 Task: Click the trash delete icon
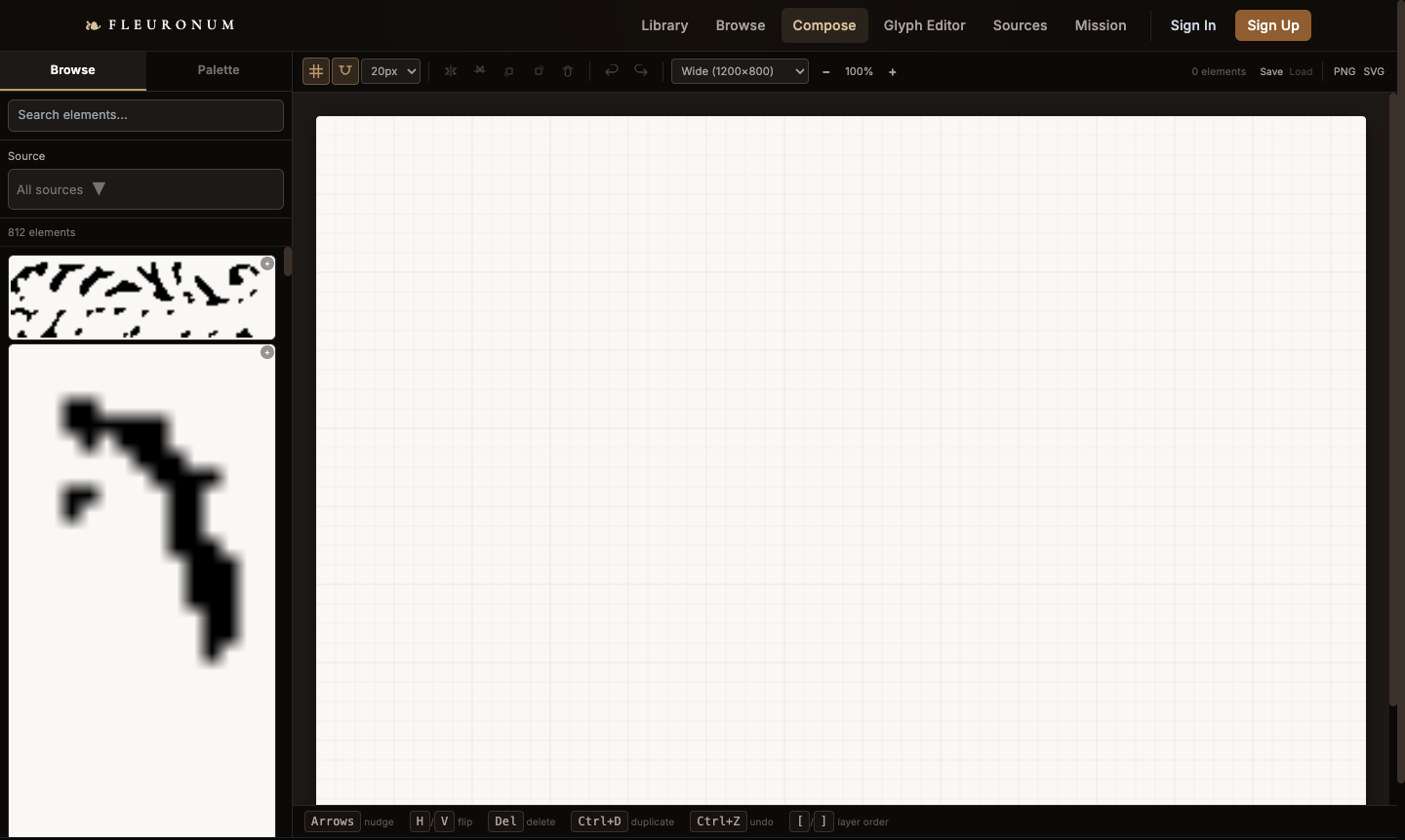[x=568, y=71]
